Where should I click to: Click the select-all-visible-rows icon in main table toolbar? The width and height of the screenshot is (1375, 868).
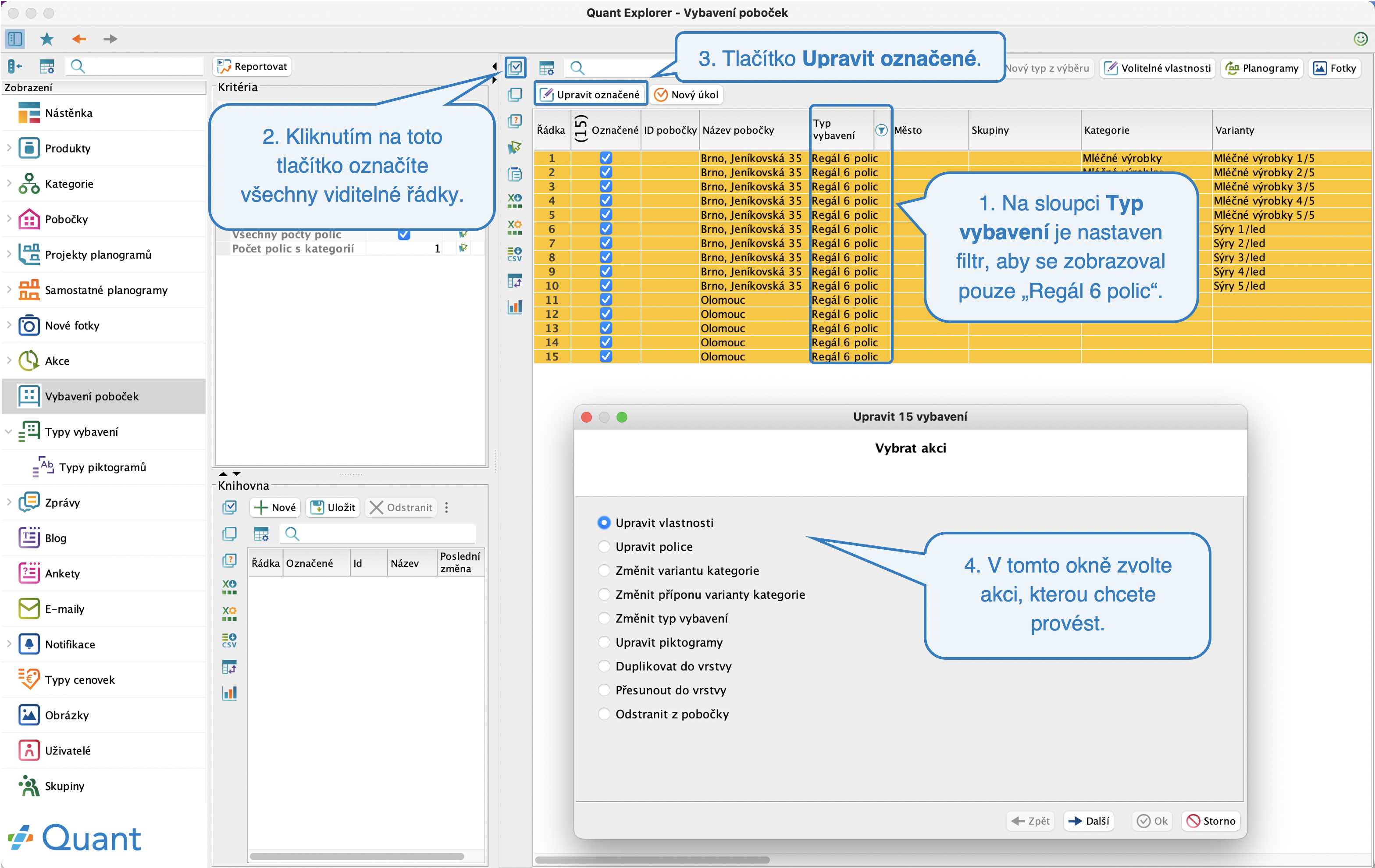tap(515, 68)
